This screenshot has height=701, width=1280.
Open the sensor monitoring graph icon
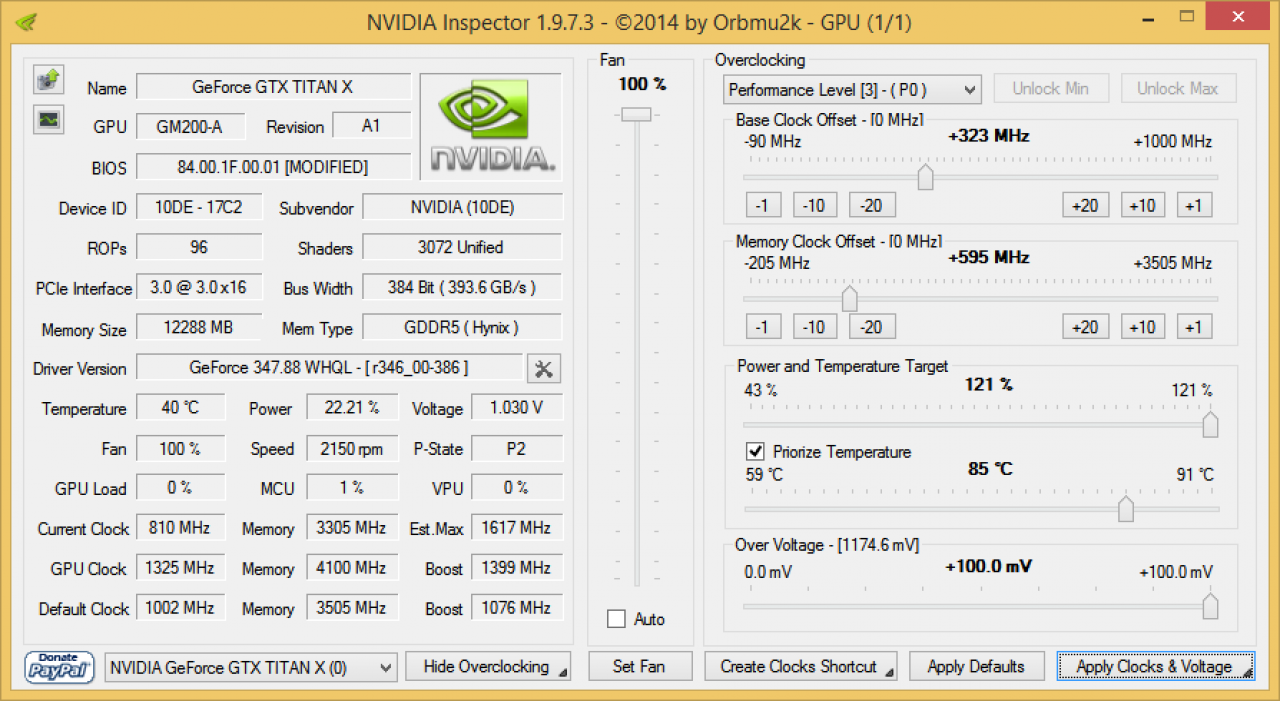(48, 120)
